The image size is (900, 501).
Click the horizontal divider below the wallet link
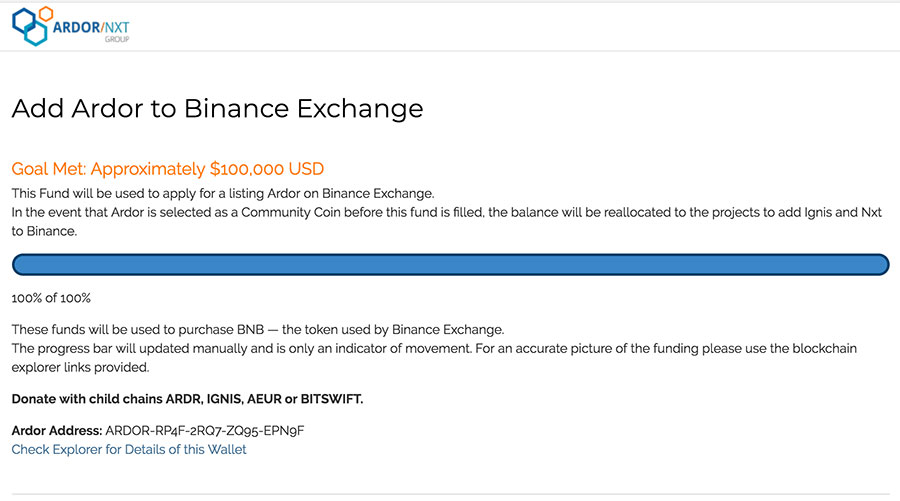(x=451, y=494)
